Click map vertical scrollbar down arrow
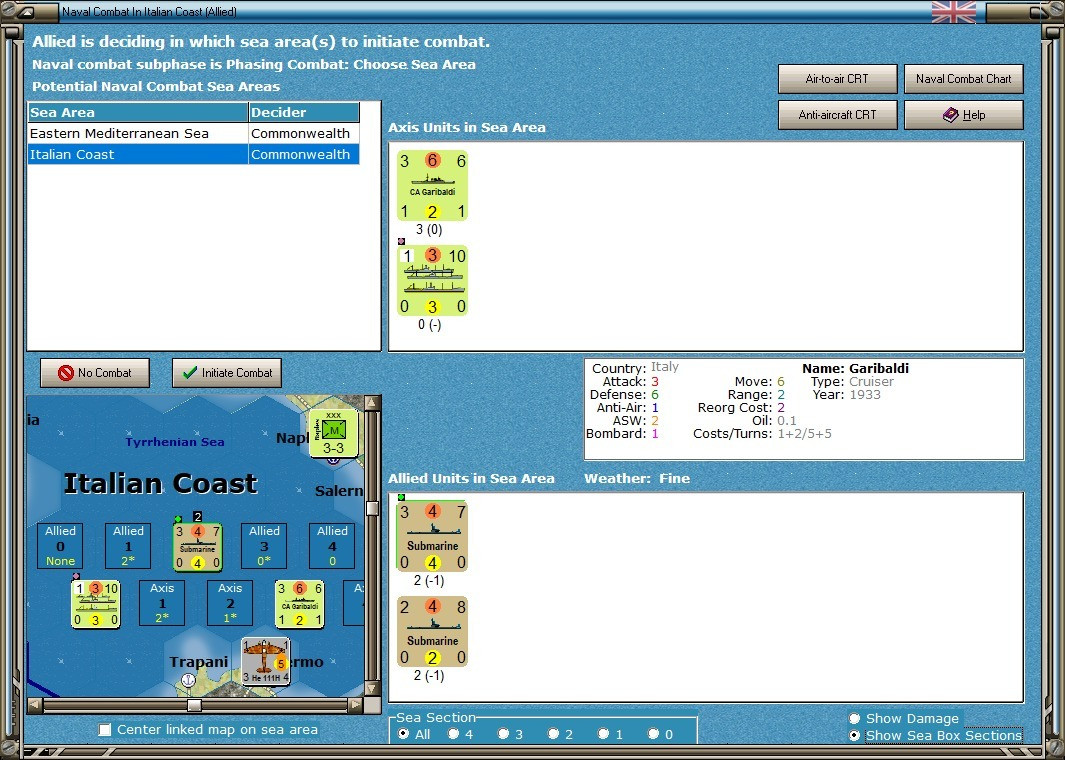 pyautogui.click(x=372, y=688)
